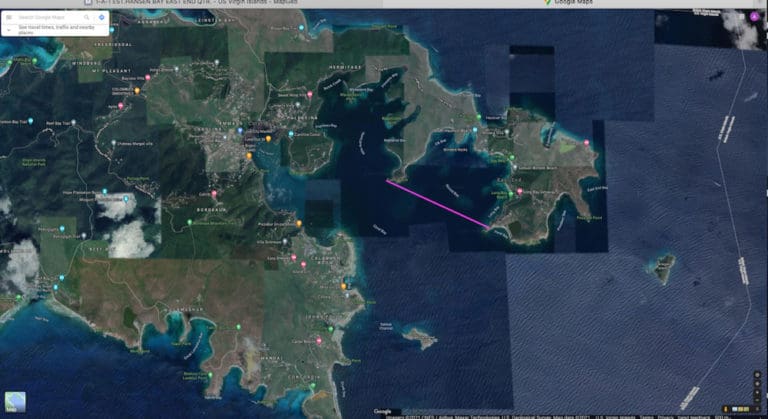Click the orange Colombo smoothies pin
Screen dimensions: 768x419
[x=137, y=91]
